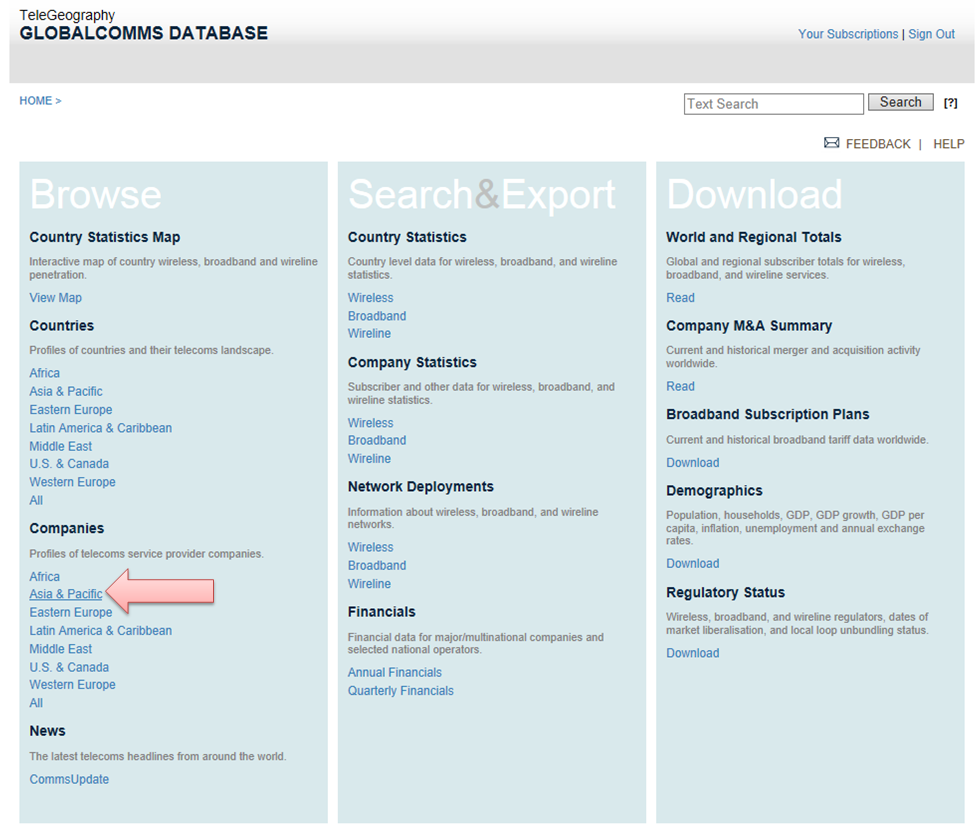
Task: Click the Search&Export column heading
Action: coord(482,195)
